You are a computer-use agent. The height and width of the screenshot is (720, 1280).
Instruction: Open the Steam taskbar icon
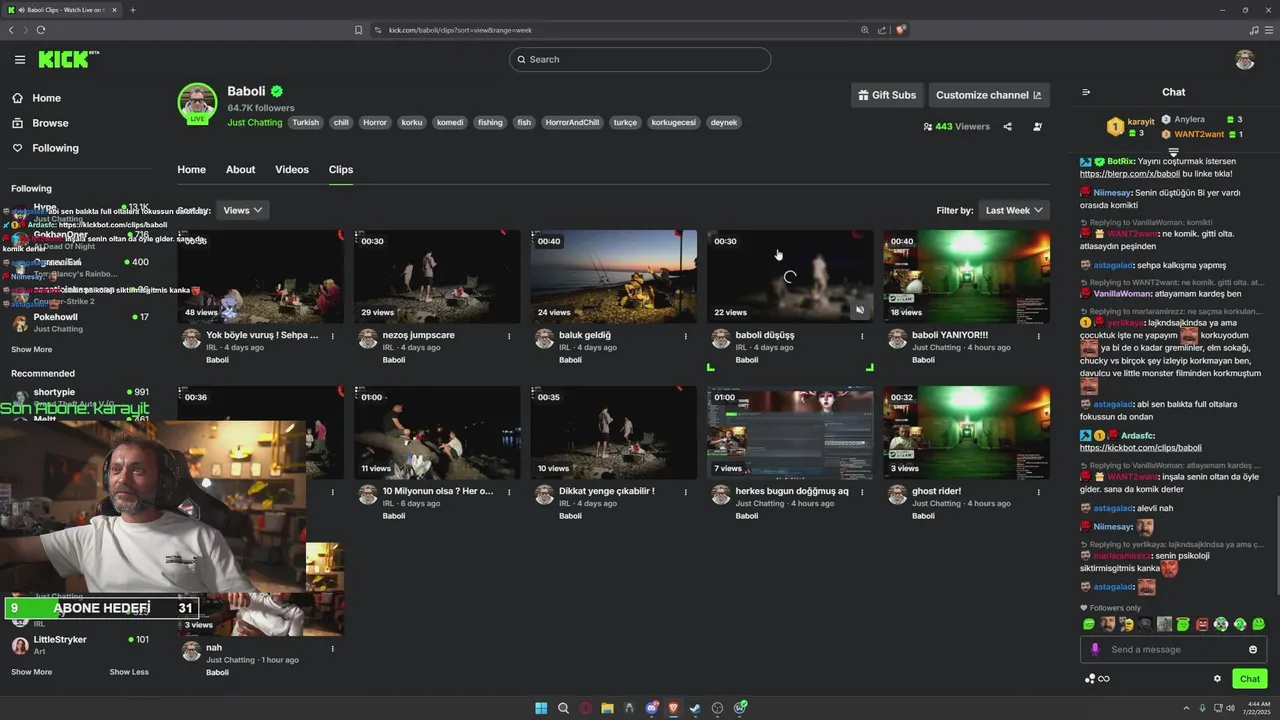(x=695, y=708)
